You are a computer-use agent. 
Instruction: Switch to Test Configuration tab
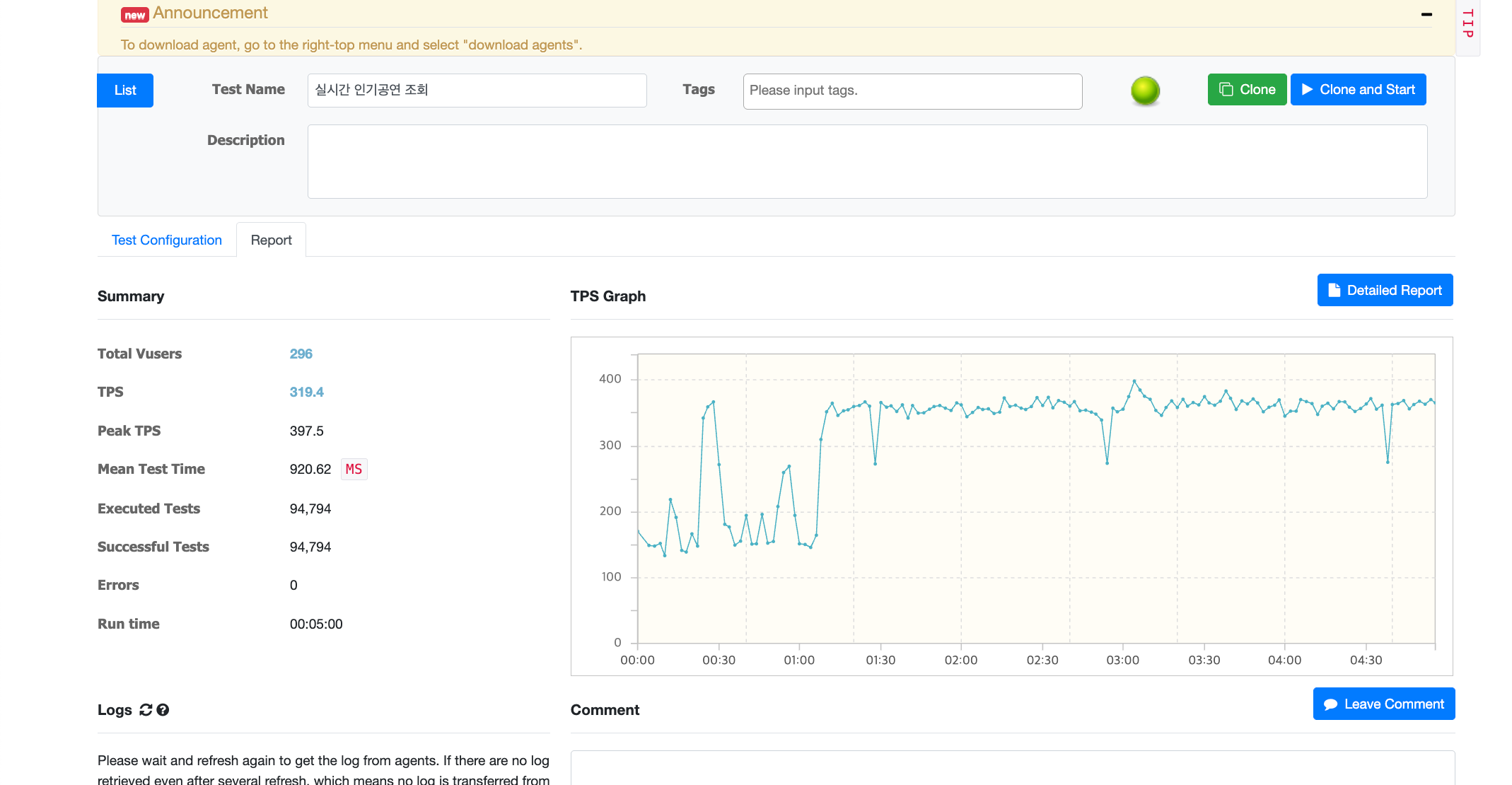pos(167,240)
